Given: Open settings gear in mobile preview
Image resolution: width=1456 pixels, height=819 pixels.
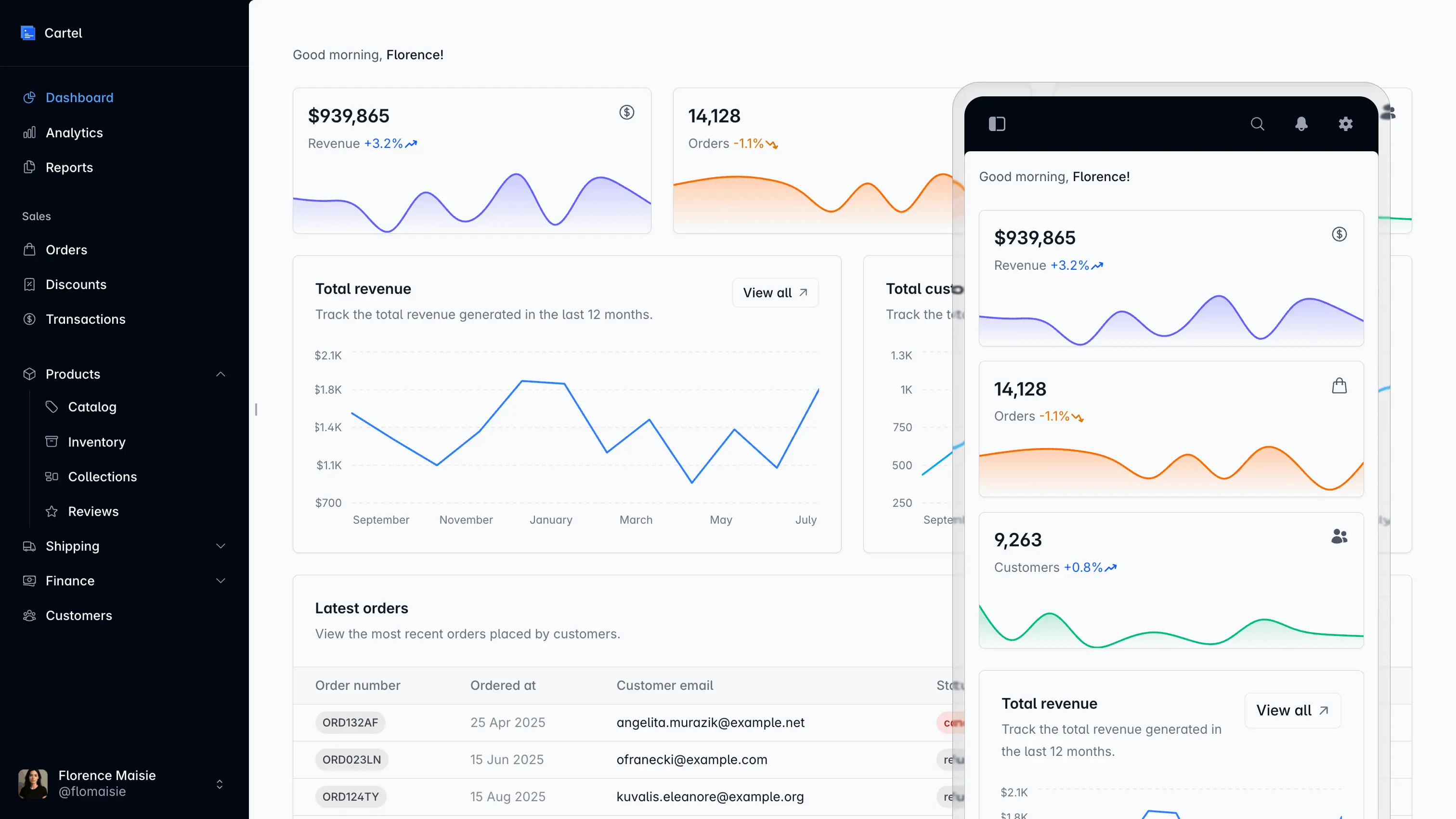Looking at the screenshot, I should [x=1345, y=124].
